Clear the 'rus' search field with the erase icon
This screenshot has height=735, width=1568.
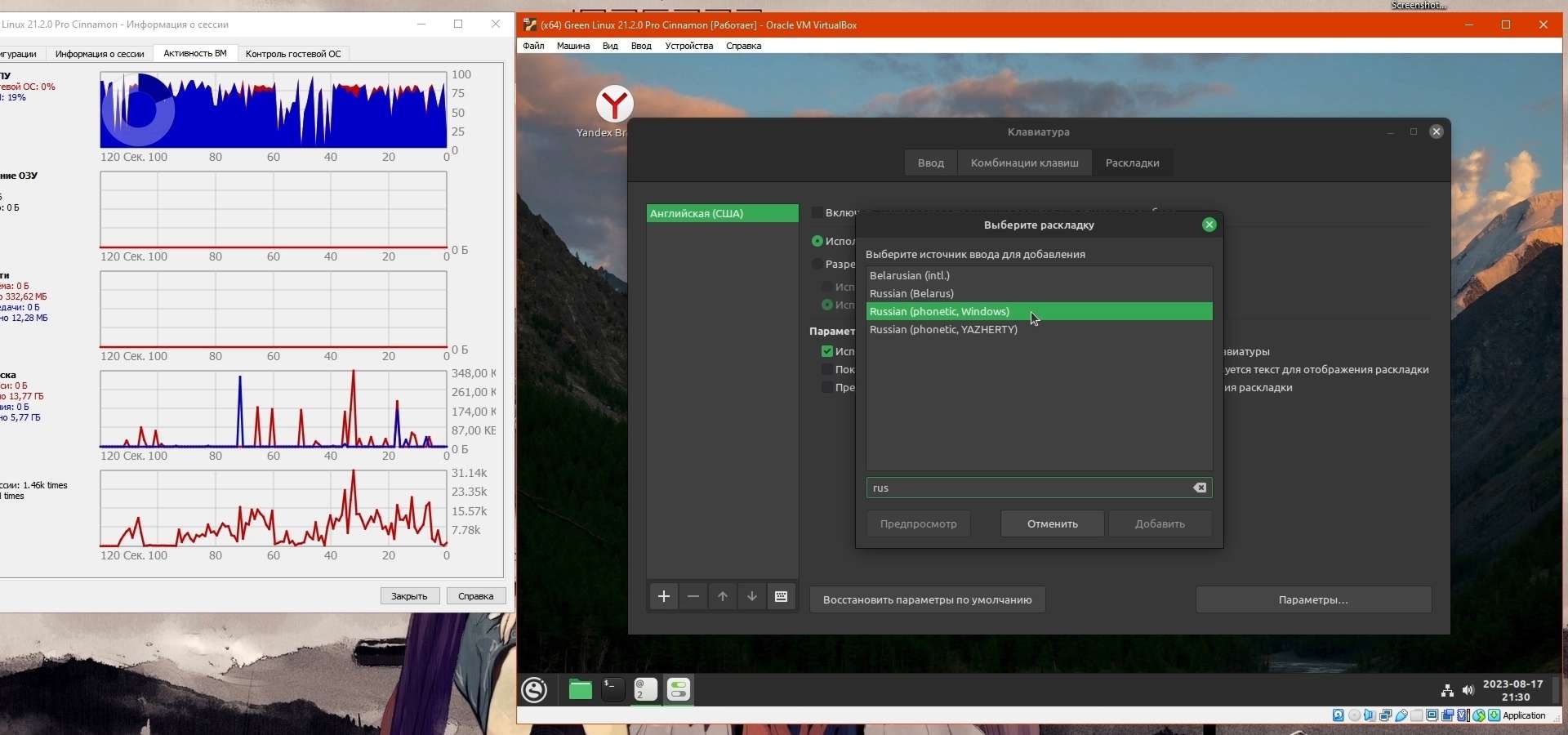pyautogui.click(x=1200, y=488)
